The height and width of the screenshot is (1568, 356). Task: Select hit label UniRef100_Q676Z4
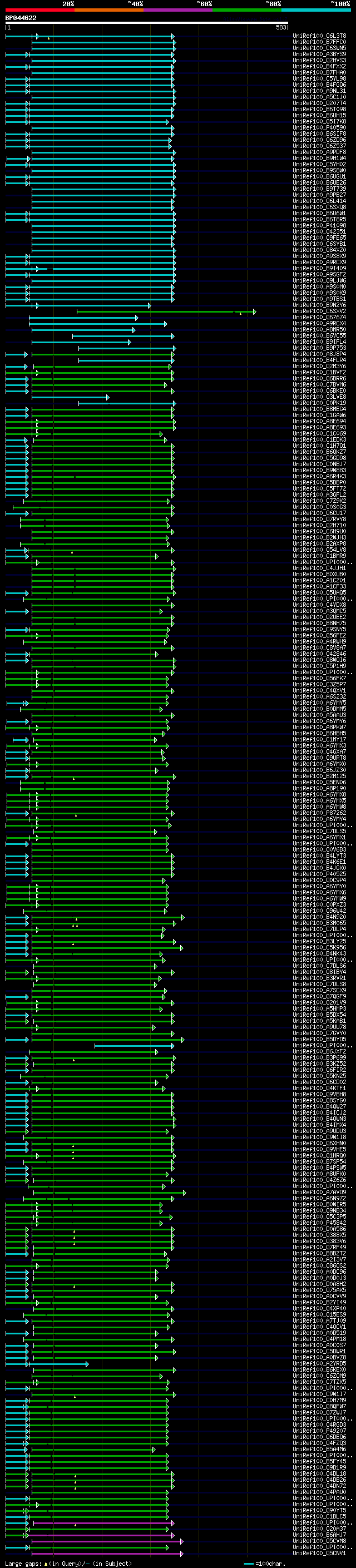pyautogui.click(x=319, y=317)
